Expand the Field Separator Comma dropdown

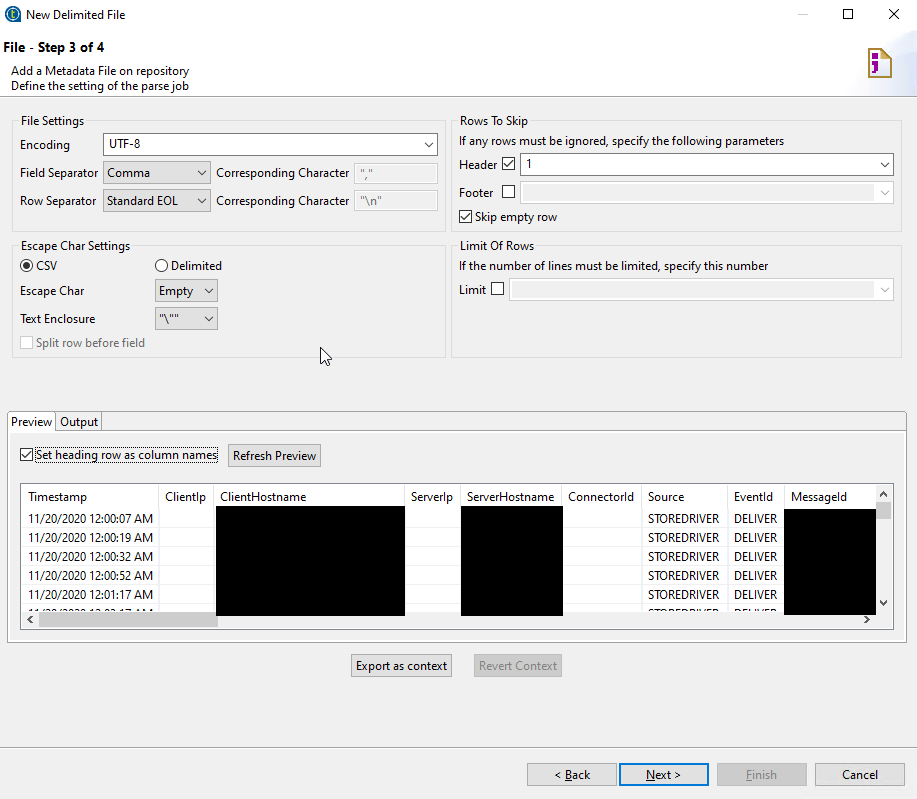coord(157,173)
